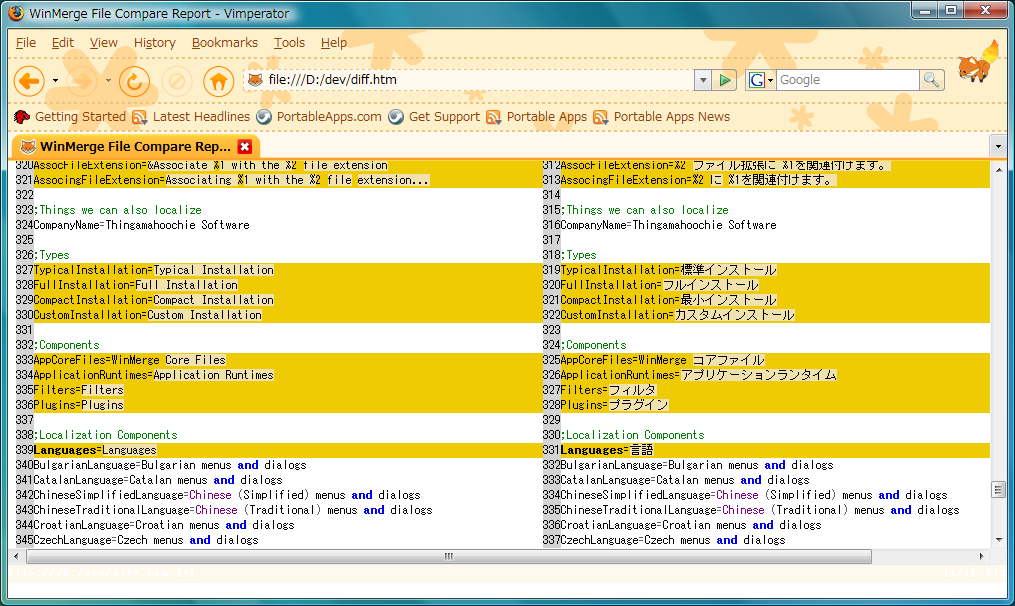Click the Stop loading icon
Image resolution: width=1015 pixels, height=606 pixels.
pos(177,81)
